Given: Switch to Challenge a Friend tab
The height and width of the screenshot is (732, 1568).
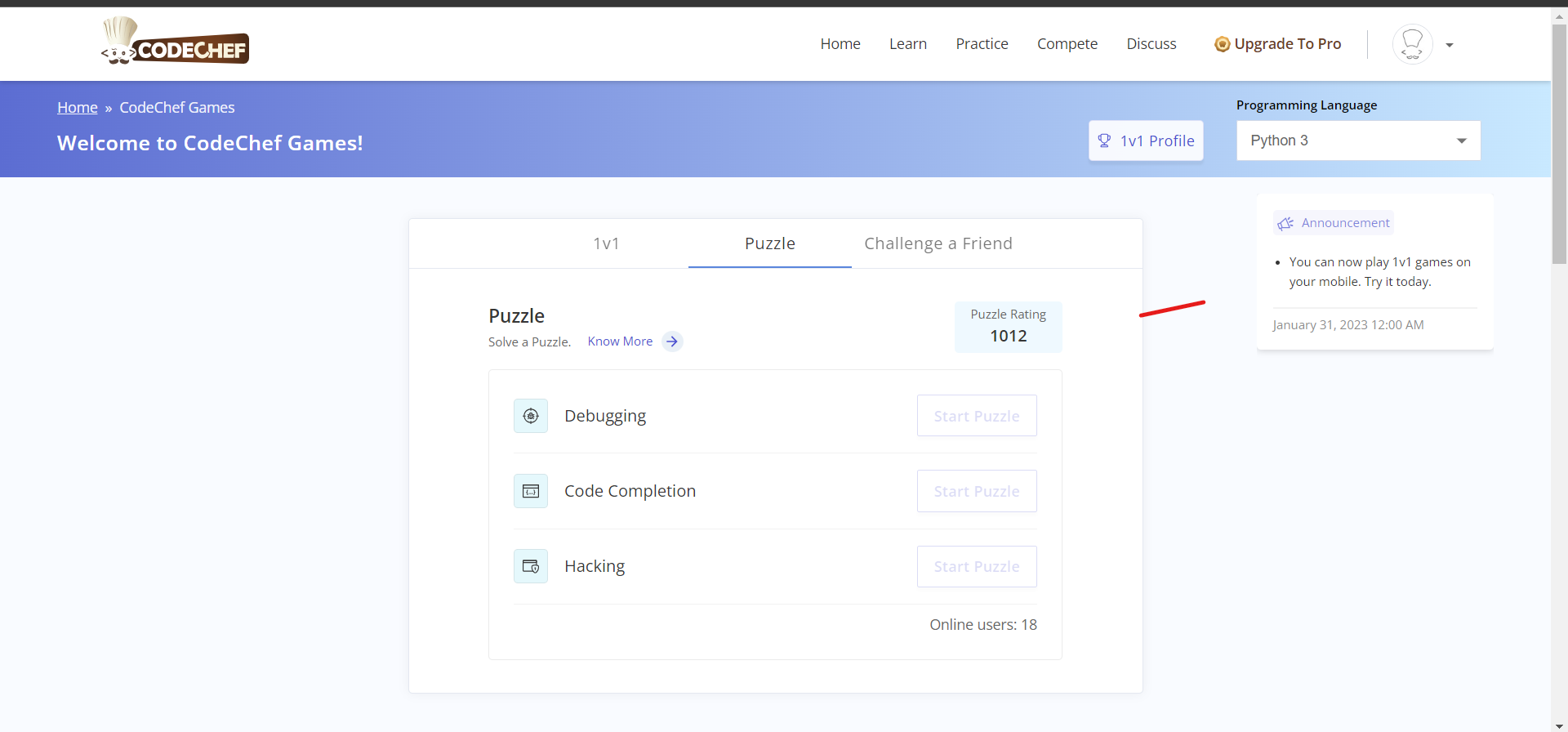Looking at the screenshot, I should (938, 243).
